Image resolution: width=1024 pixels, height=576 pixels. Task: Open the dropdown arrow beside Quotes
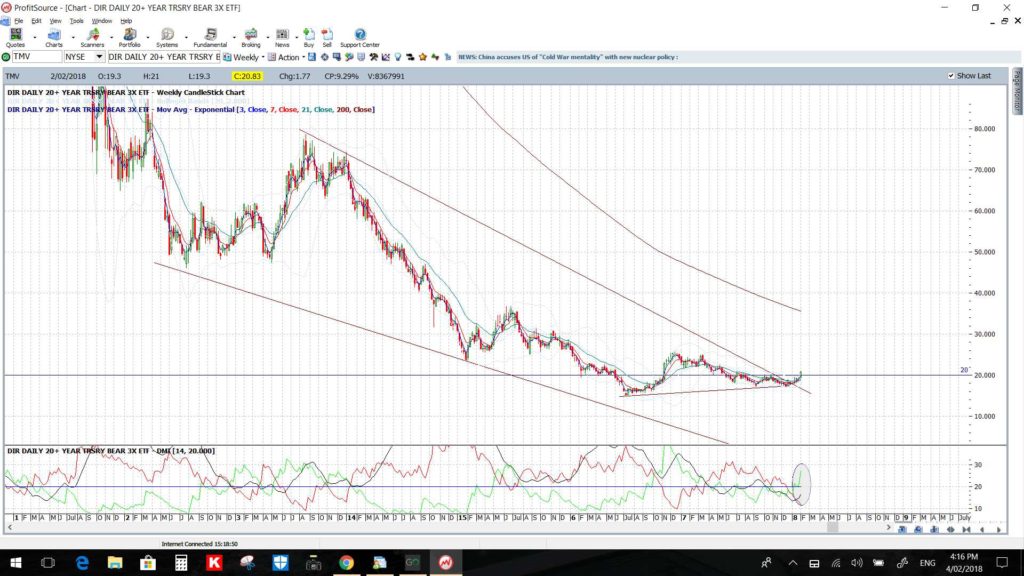pos(35,38)
